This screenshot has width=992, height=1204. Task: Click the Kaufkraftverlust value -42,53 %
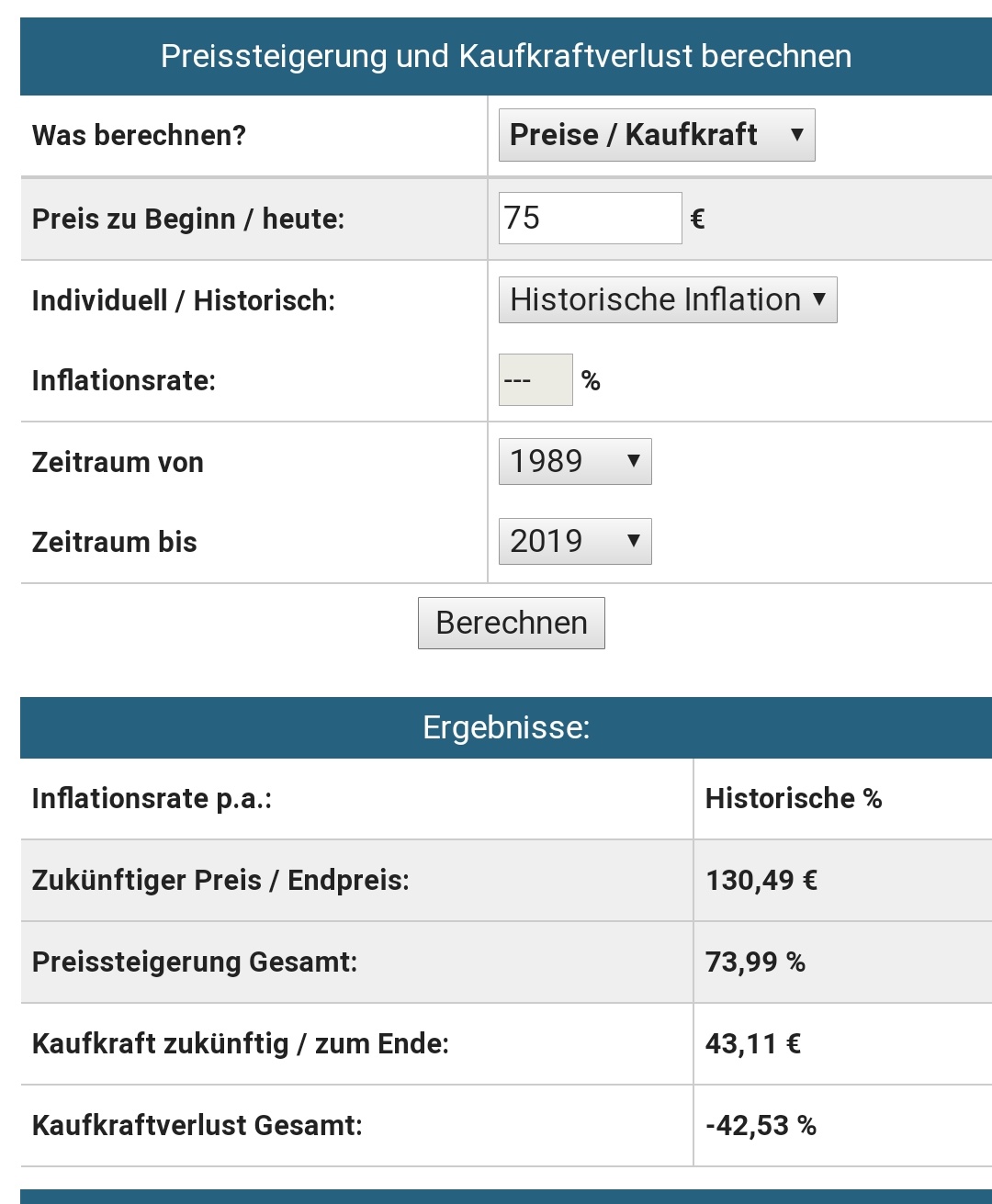tap(761, 1125)
